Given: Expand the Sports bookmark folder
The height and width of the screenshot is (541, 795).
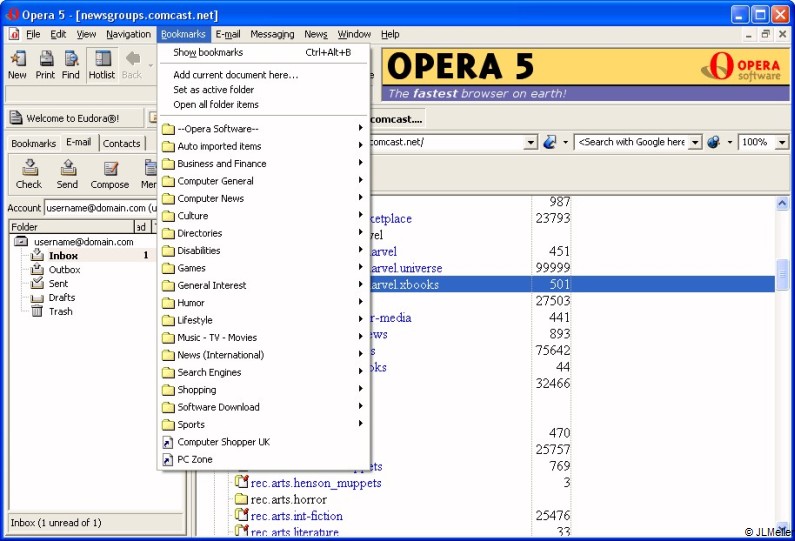Looking at the screenshot, I should pos(264,424).
